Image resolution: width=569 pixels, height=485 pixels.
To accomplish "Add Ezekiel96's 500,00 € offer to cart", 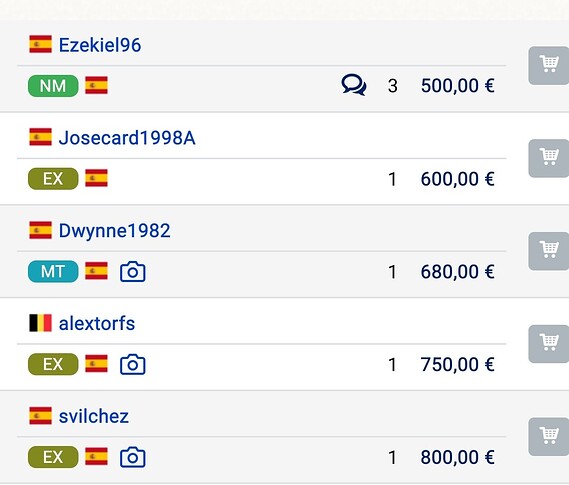I will tap(549, 66).
